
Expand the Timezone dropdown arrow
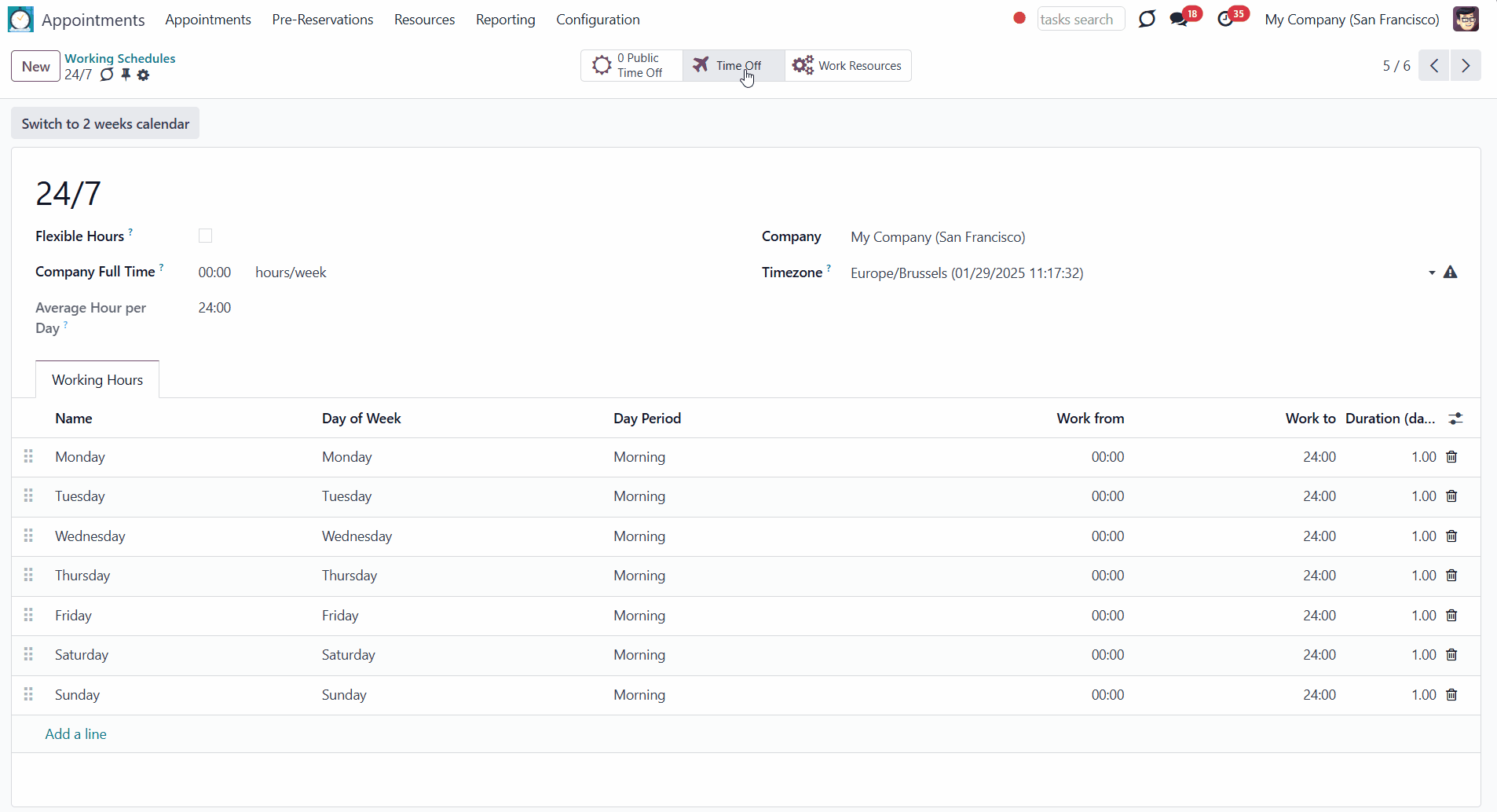[x=1432, y=273]
